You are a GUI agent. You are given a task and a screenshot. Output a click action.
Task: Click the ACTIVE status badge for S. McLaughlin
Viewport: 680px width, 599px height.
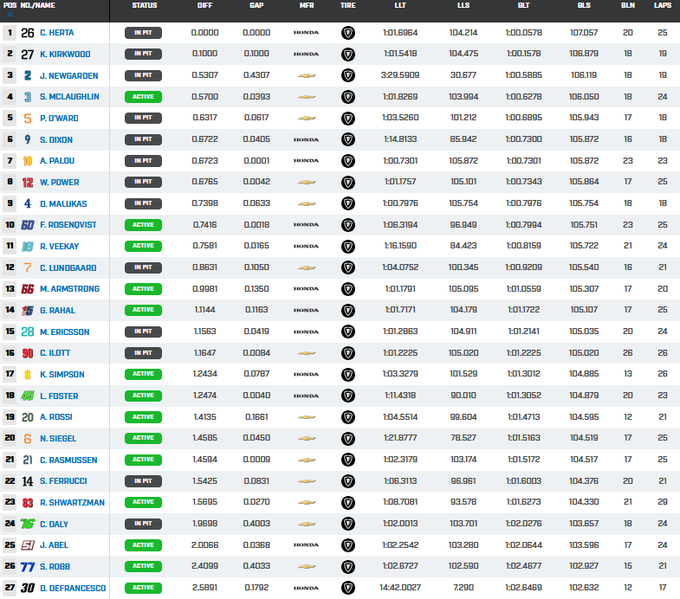[143, 96]
